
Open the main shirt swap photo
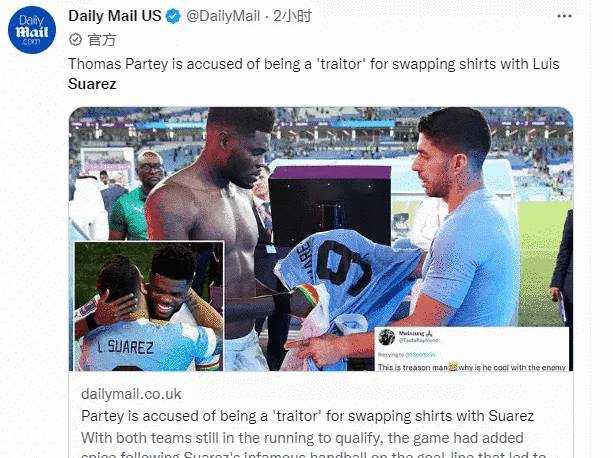point(321,238)
